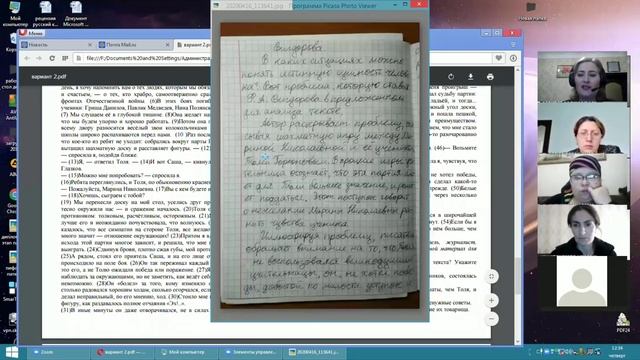Go back in Opera browser

click(27, 58)
